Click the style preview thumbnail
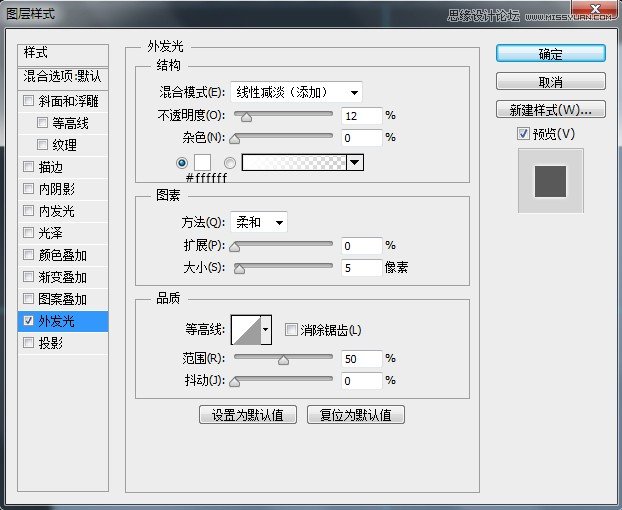This screenshot has height=510, width=622. [551, 181]
